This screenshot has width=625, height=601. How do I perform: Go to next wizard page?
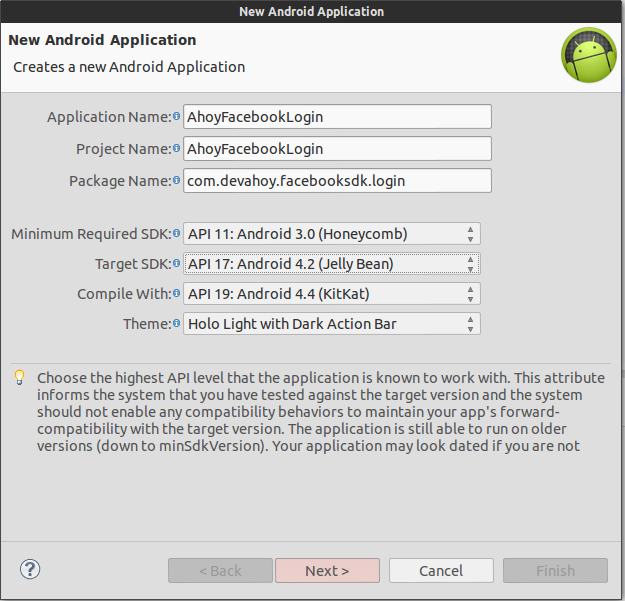pyautogui.click(x=327, y=571)
